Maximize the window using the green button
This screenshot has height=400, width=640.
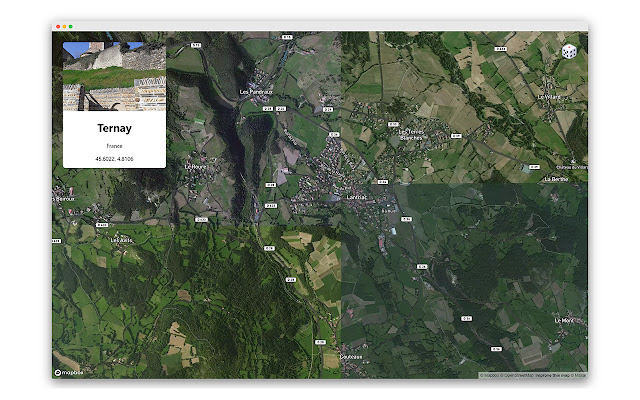71,27
